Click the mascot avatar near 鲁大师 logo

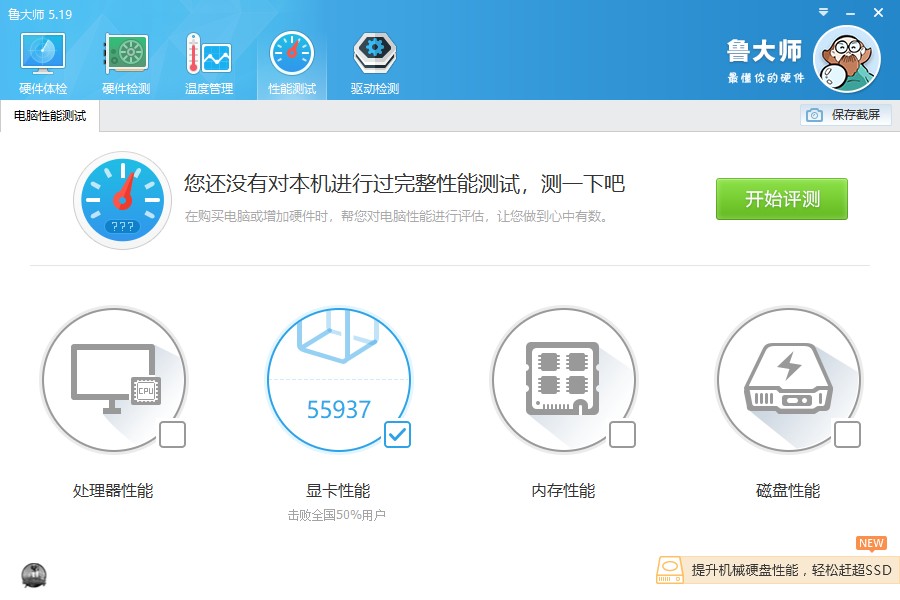pos(846,60)
